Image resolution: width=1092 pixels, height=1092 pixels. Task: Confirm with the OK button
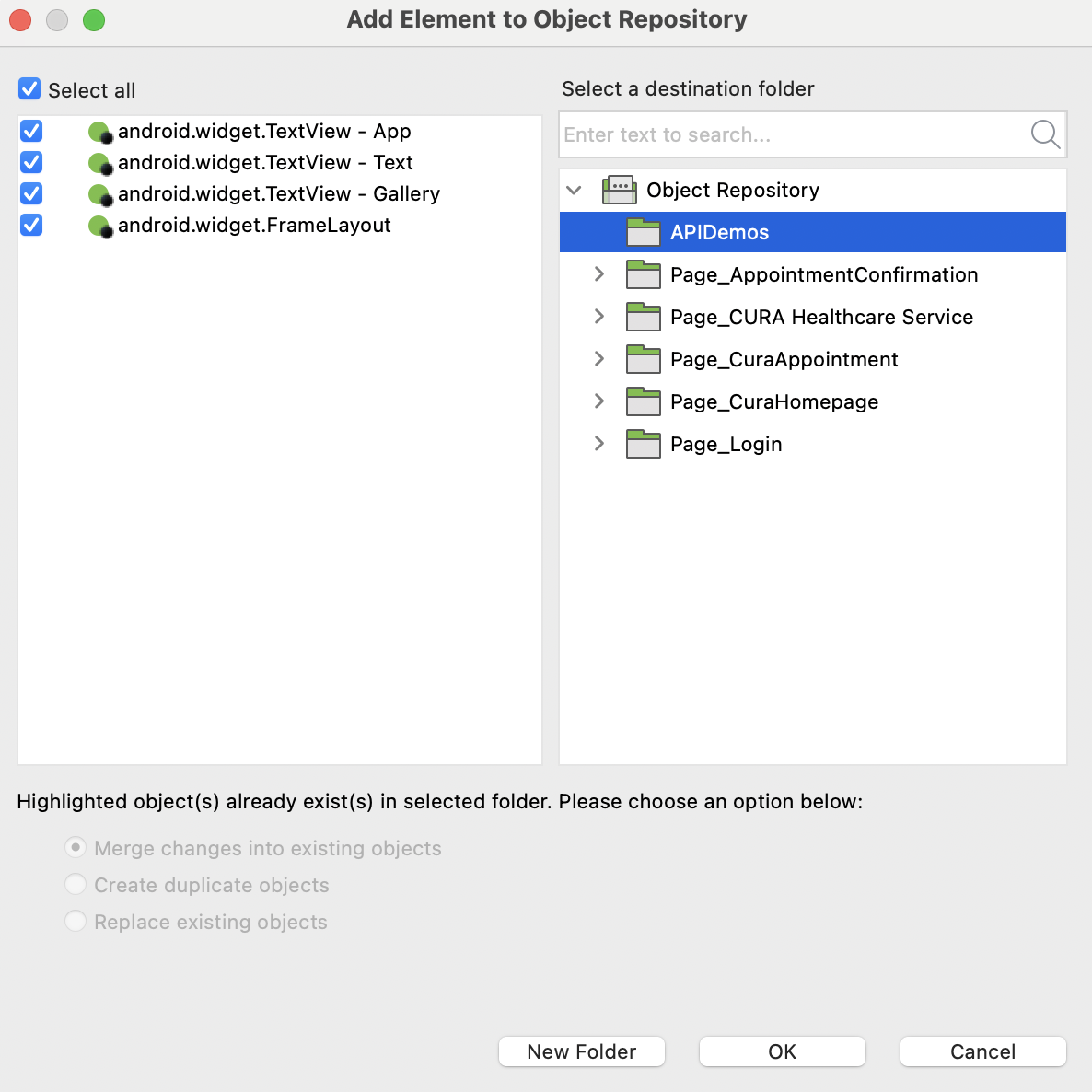(x=782, y=1051)
